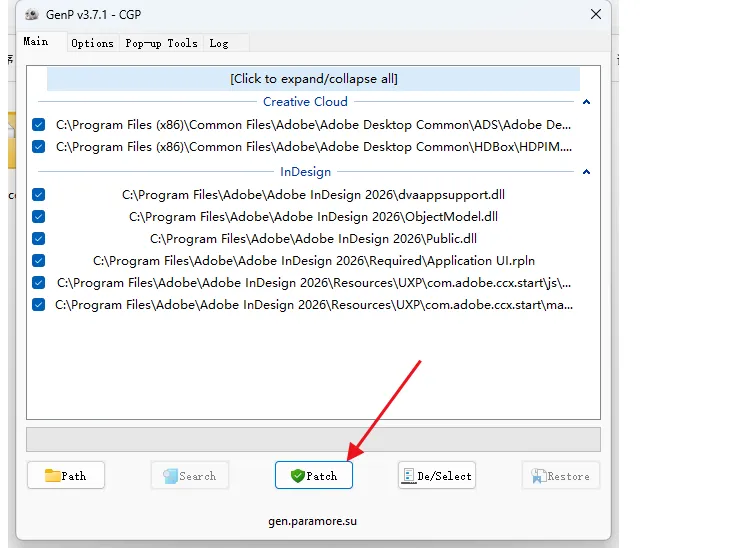
Task: Switch to the Options tab
Action: click(x=92, y=43)
